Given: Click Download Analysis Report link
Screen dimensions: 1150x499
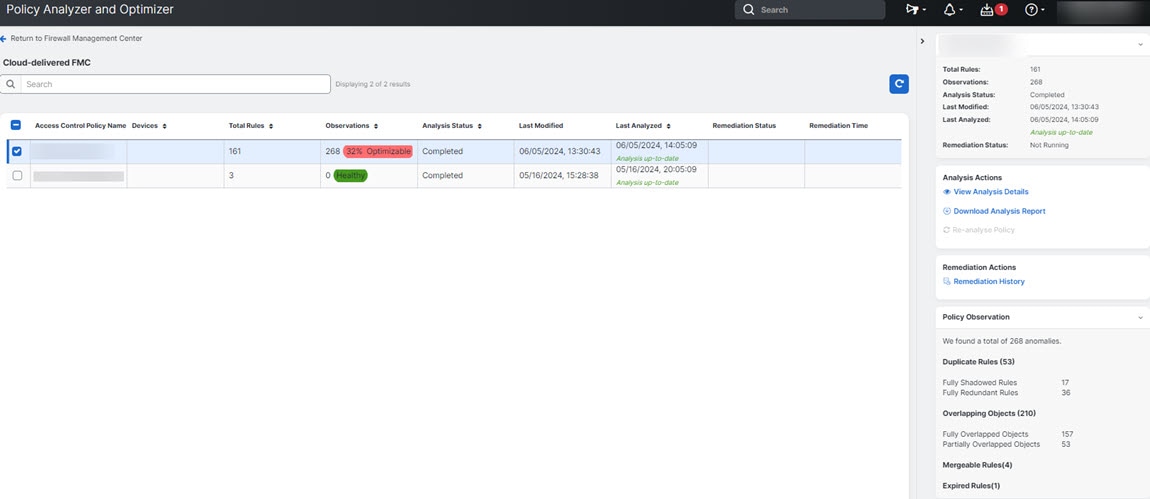Looking at the screenshot, I should point(1000,211).
